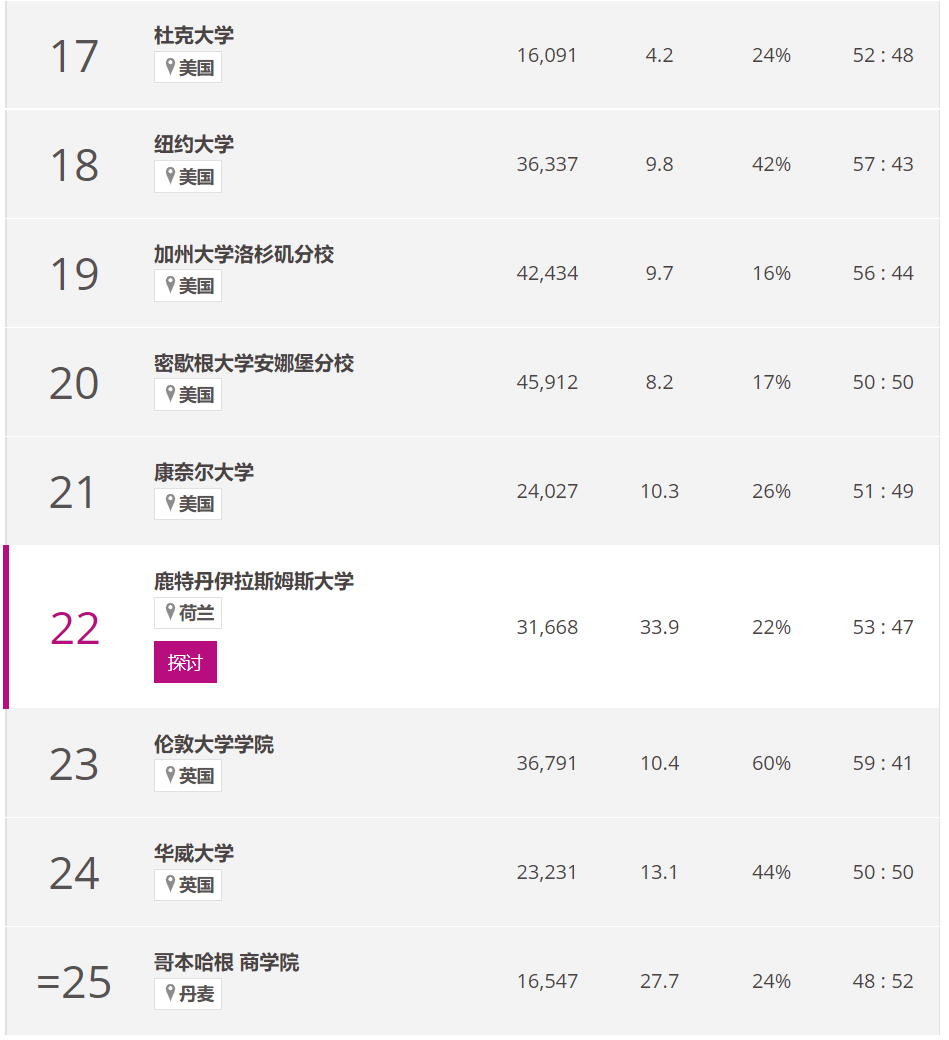Open the 纽约大学 university link

(194, 145)
